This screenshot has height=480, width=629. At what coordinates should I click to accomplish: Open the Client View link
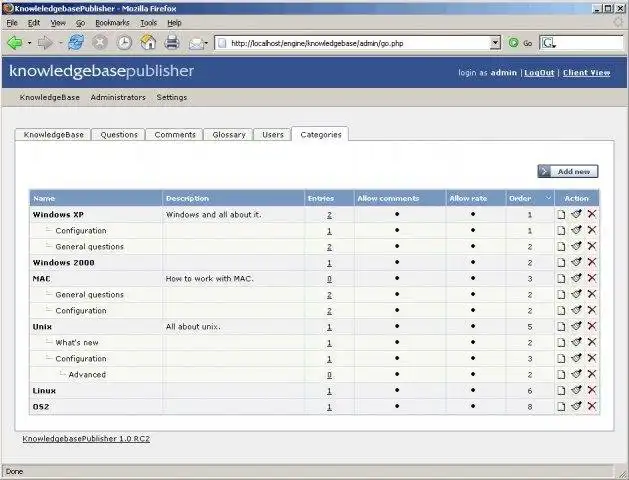pos(586,73)
